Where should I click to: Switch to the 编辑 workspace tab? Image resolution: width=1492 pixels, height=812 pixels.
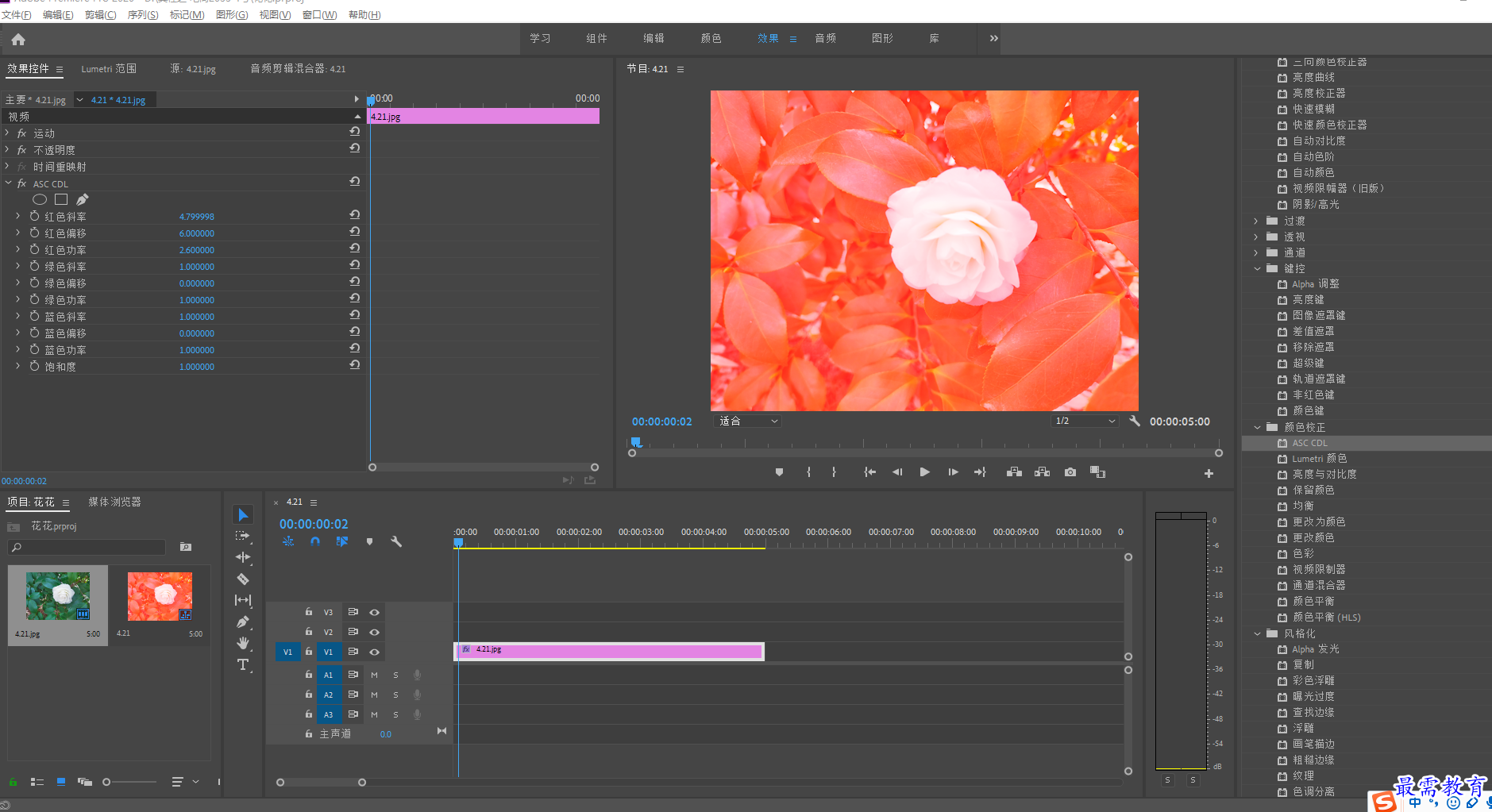click(x=653, y=38)
